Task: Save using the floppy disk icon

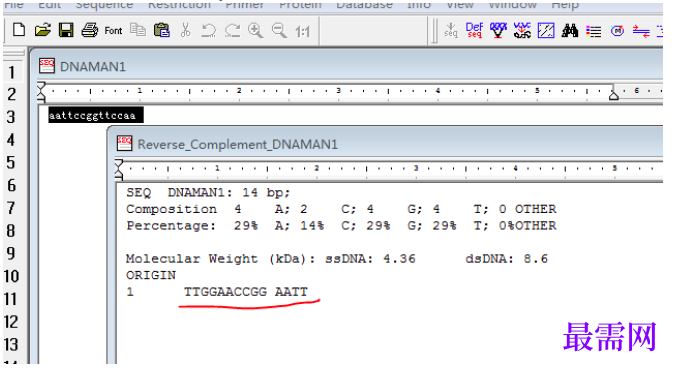Action: (66, 30)
